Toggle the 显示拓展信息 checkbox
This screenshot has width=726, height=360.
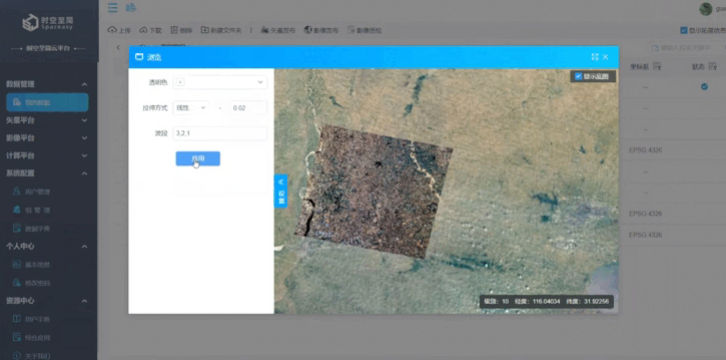pos(683,31)
